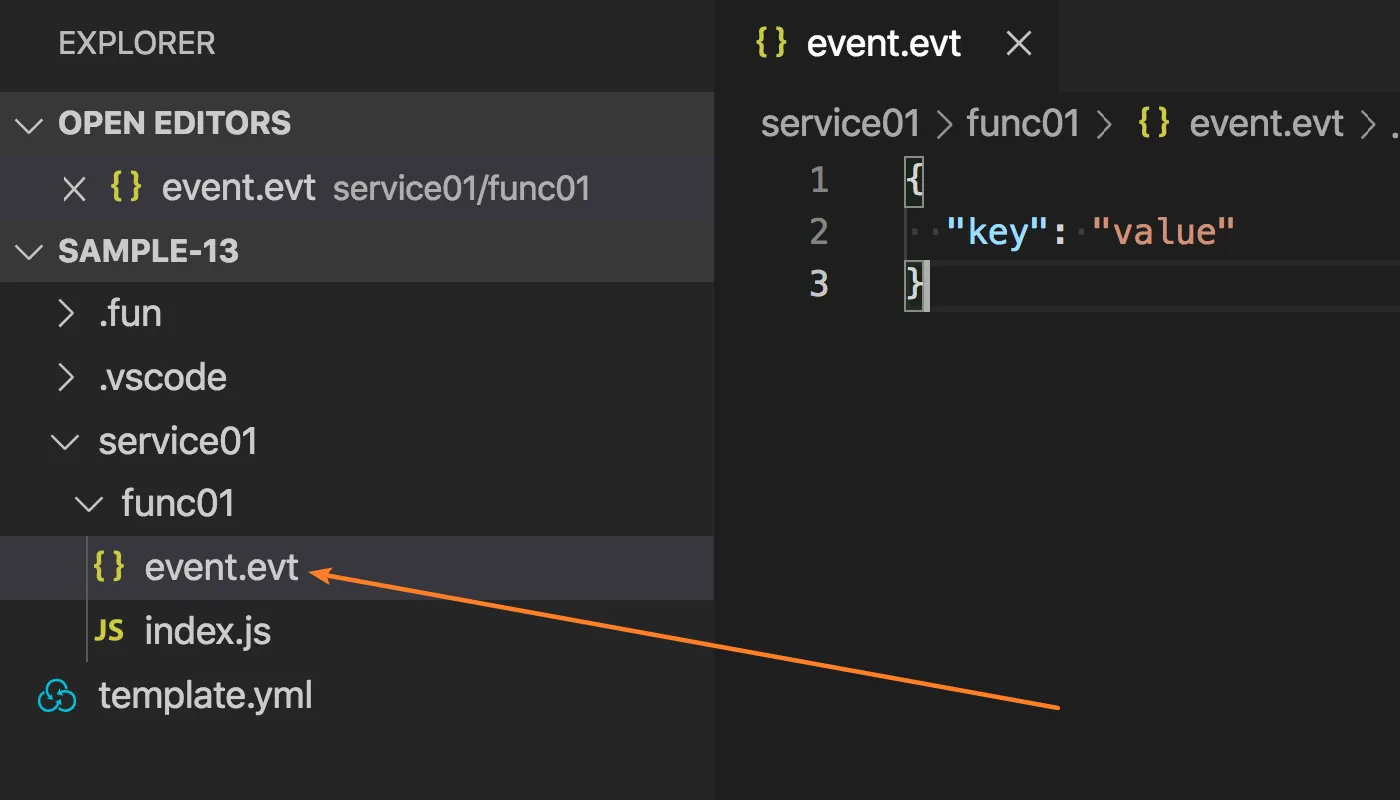The image size is (1400, 800).
Task: Click service01 in the breadcrumb
Action: pyautogui.click(x=840, y=124)
